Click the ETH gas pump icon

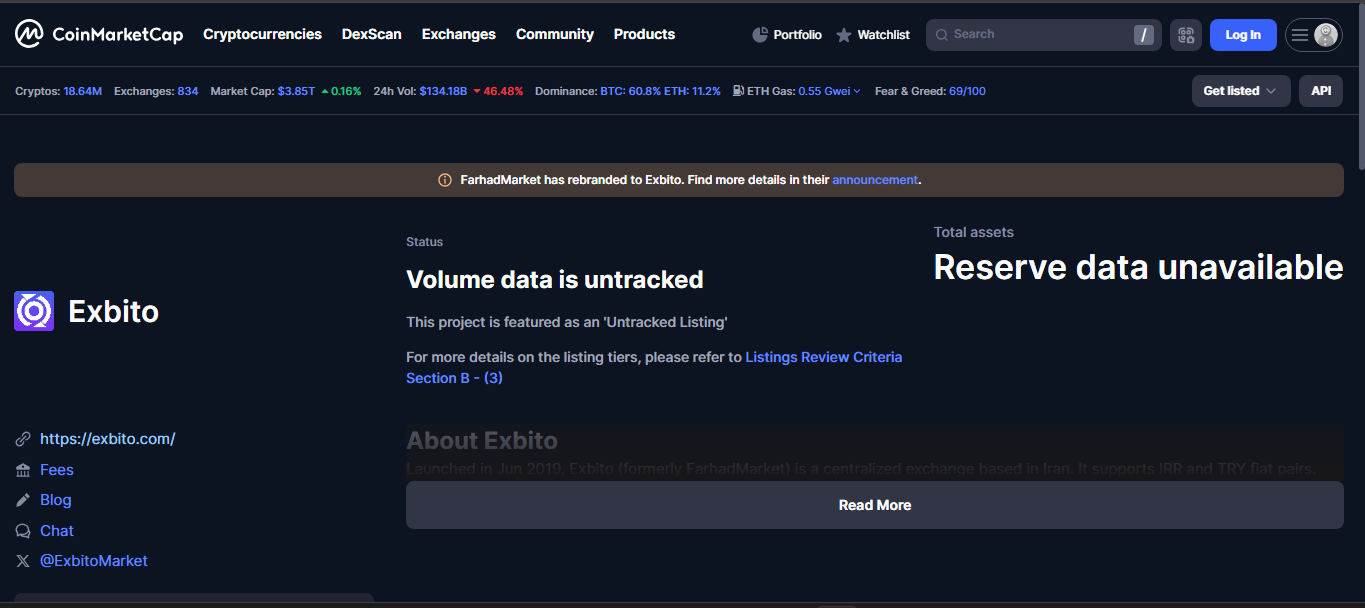[738, 91]
